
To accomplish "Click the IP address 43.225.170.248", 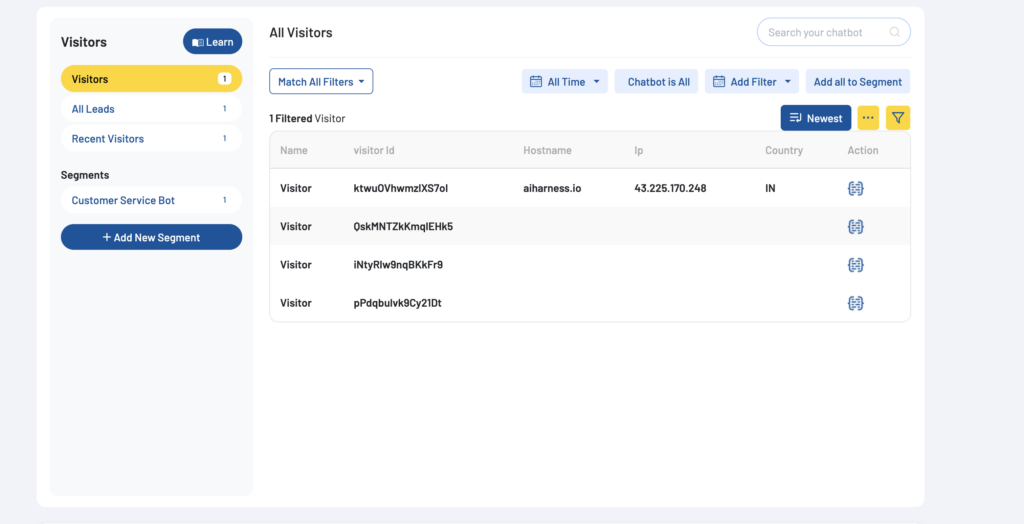I will (670, 188).
